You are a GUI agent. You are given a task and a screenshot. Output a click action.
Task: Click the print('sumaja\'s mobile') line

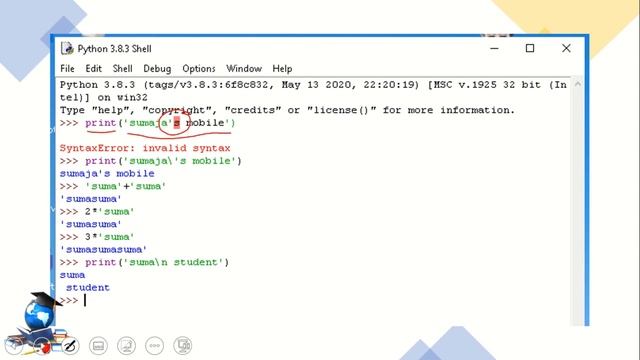(x=151, y=161)
